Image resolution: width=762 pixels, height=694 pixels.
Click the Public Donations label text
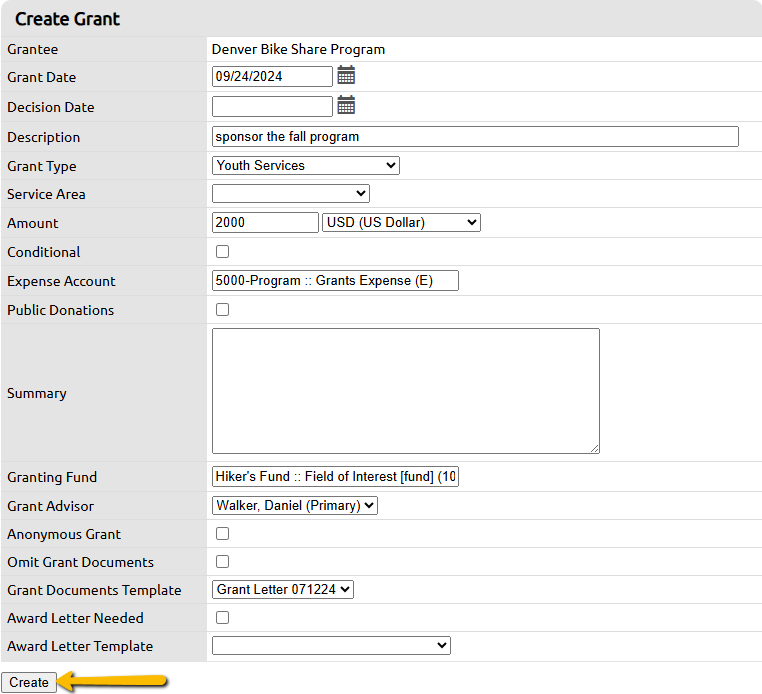tap(61, 311)
